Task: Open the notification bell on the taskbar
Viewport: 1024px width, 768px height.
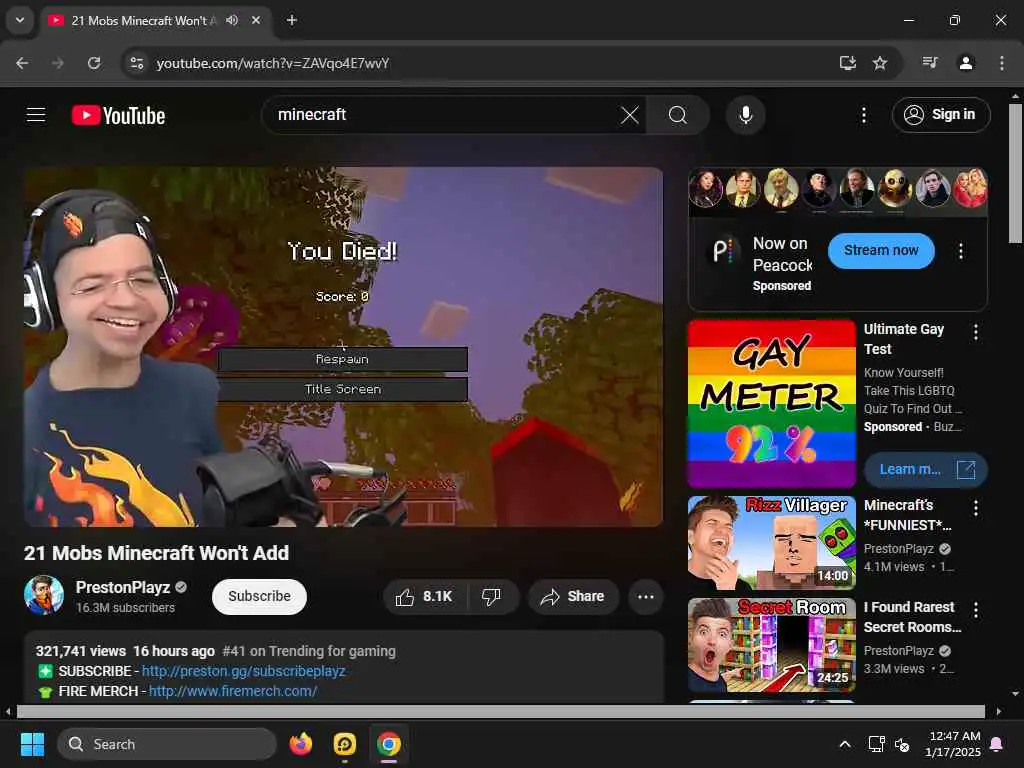Action: point(997,744)
